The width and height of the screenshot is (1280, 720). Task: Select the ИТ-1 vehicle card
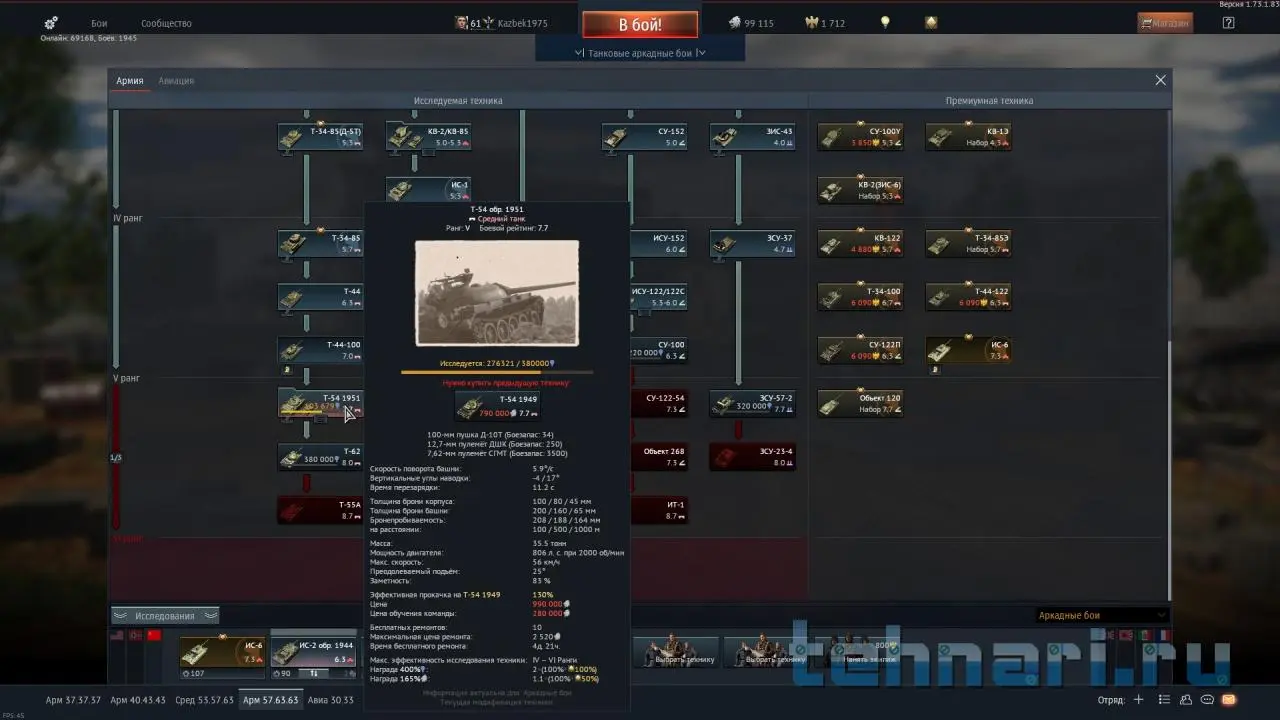point(659,510)
